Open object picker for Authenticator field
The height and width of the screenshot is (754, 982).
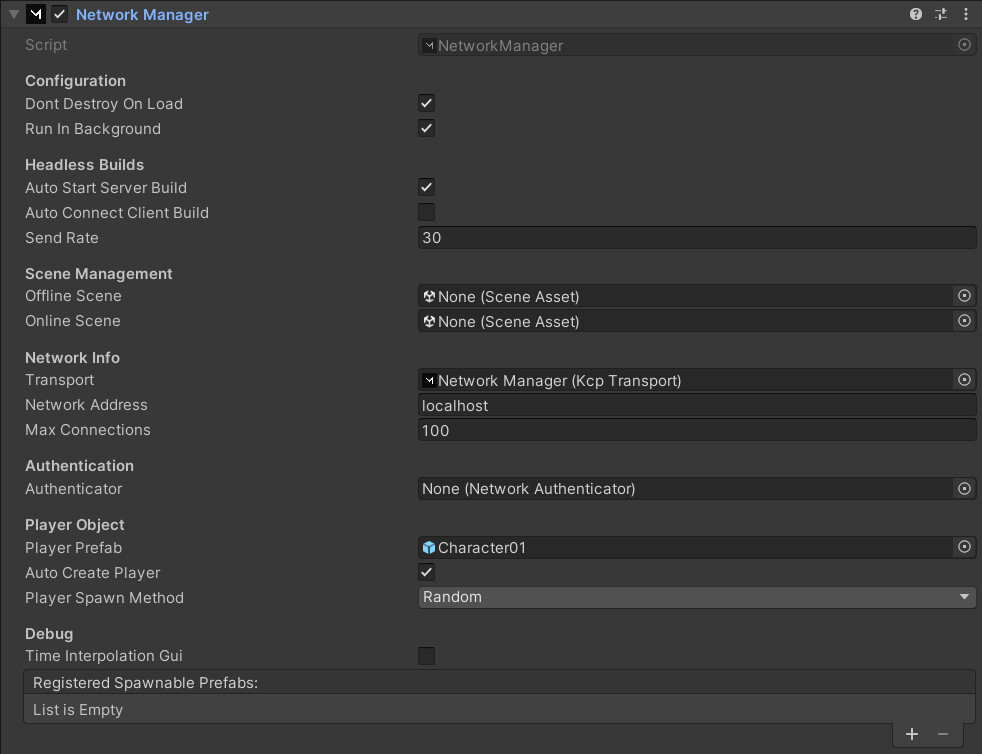(964, 489)
